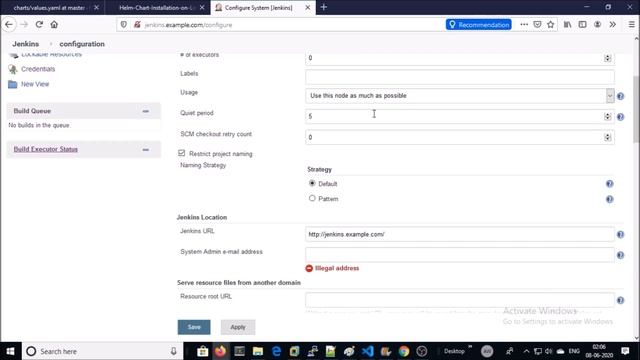Save the page to Pocket
This screenshot has height=360, width=640.
[x=538, y=24]
